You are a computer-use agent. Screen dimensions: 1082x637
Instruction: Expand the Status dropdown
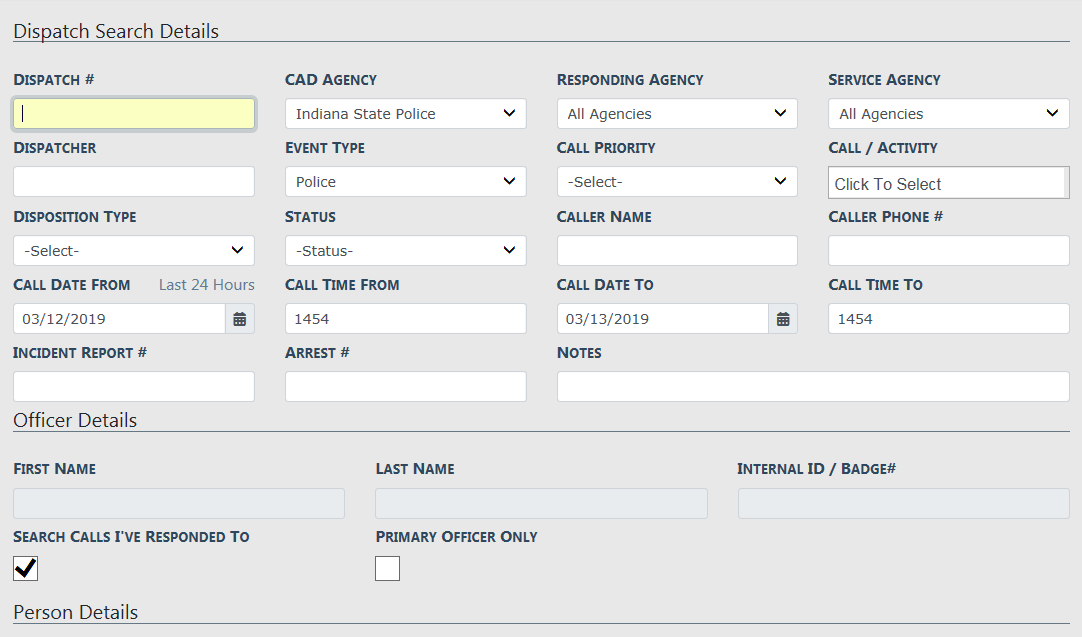405,250
